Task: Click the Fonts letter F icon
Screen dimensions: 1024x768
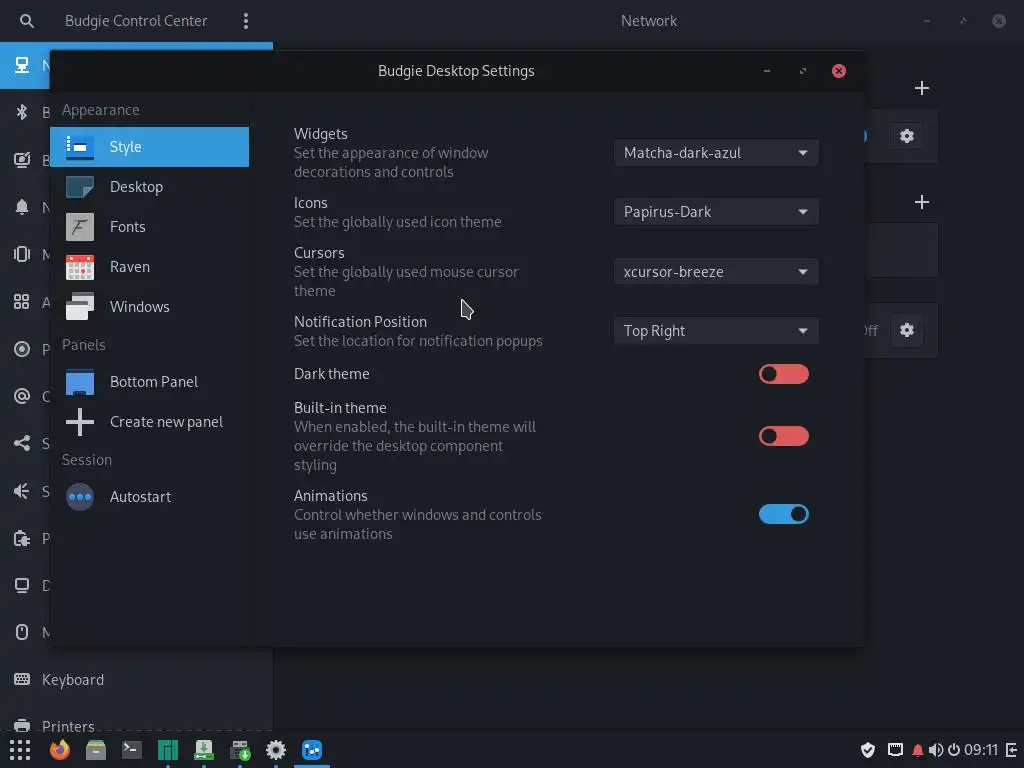Action: tap(80, 227)
